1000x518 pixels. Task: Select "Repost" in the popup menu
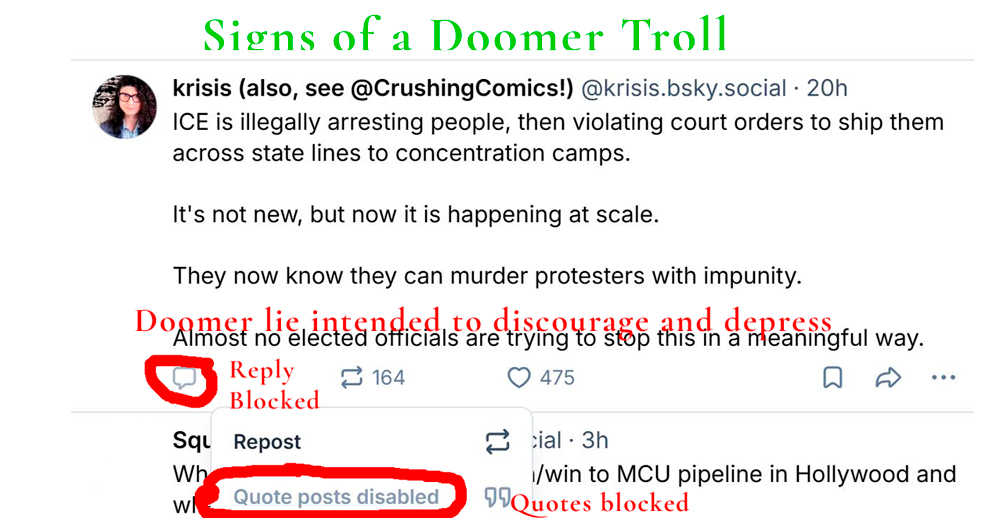click(x=267, y=442)
